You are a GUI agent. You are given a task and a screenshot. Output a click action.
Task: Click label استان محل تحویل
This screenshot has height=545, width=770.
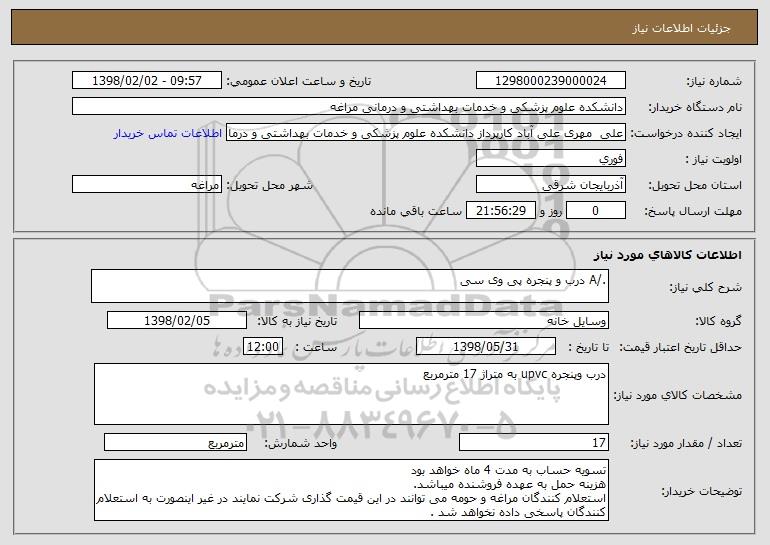click(695, 185)
